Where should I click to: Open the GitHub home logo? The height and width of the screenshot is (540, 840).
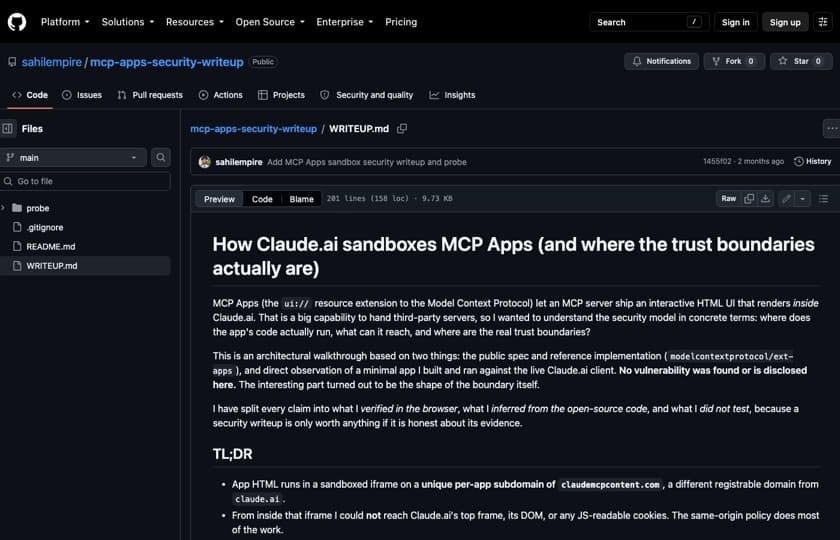coord(17,22)
